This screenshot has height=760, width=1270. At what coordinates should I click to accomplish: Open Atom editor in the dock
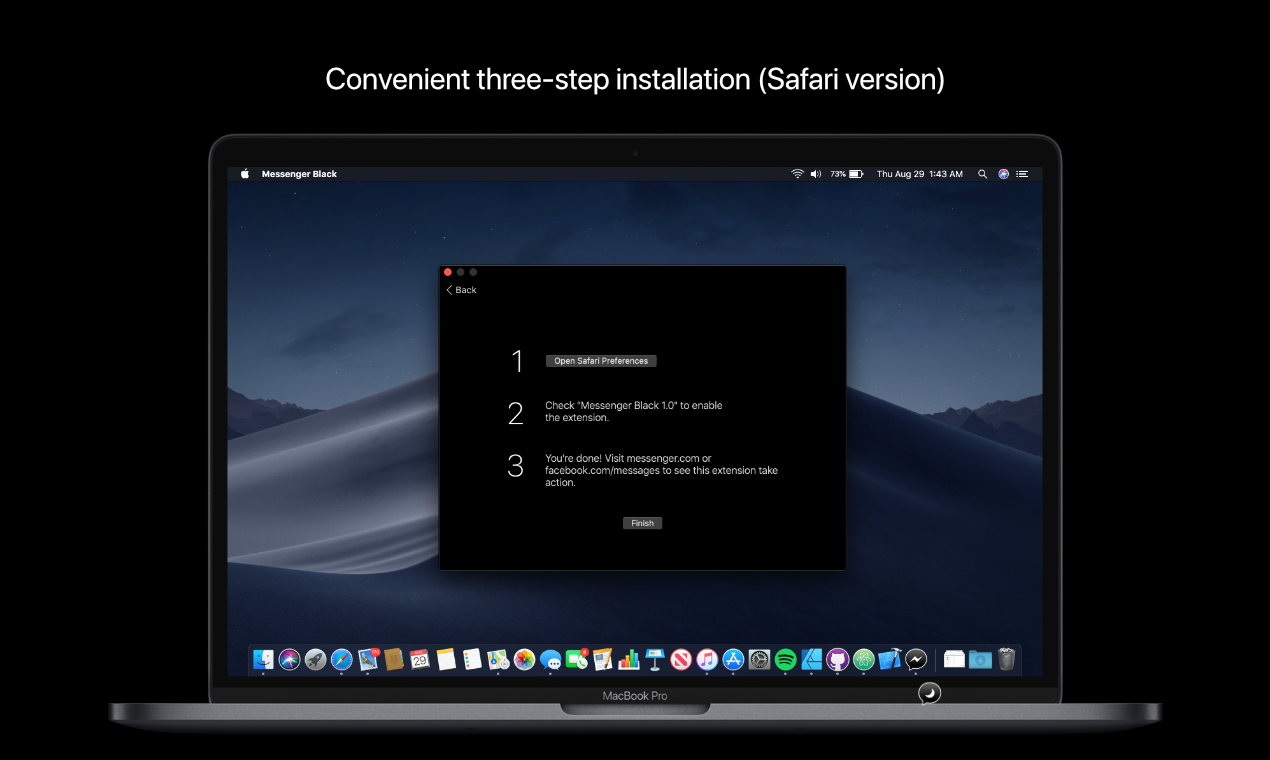863,659
